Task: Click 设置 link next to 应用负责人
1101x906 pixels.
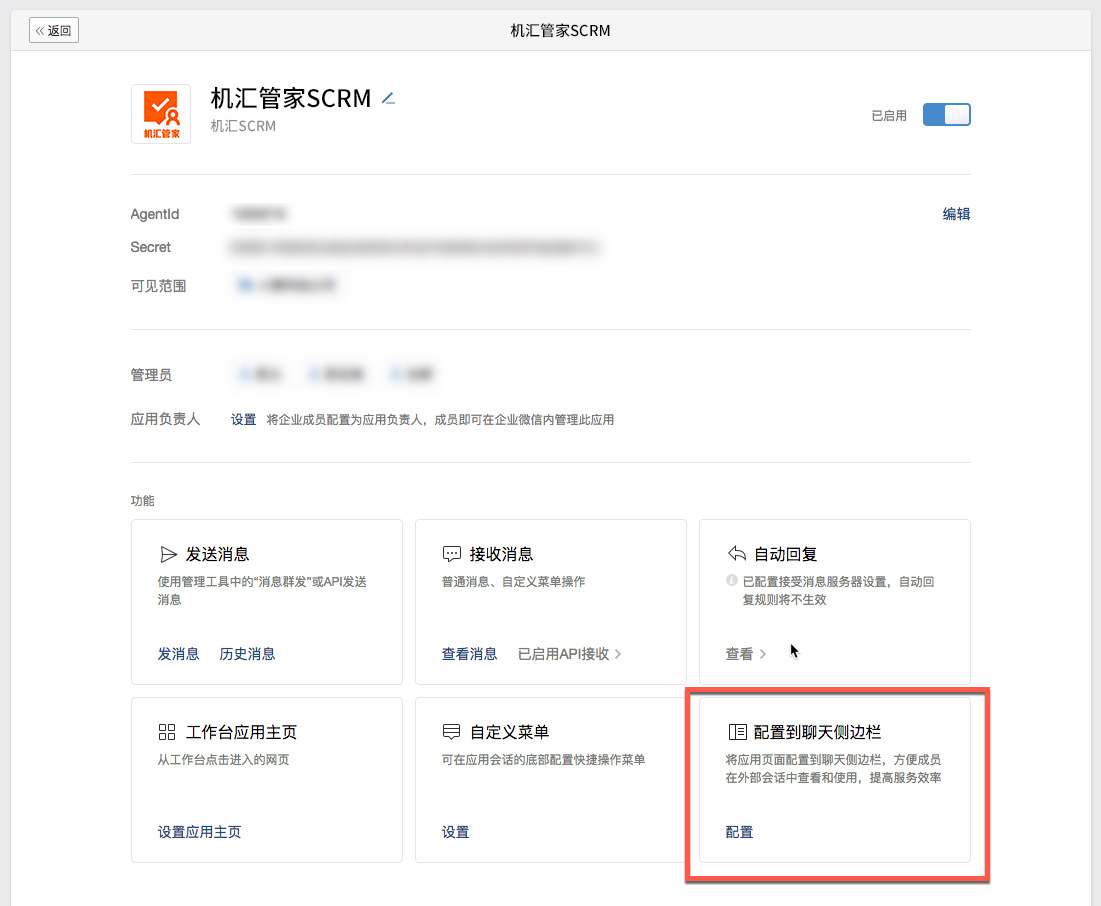Action: coord(244,419)
